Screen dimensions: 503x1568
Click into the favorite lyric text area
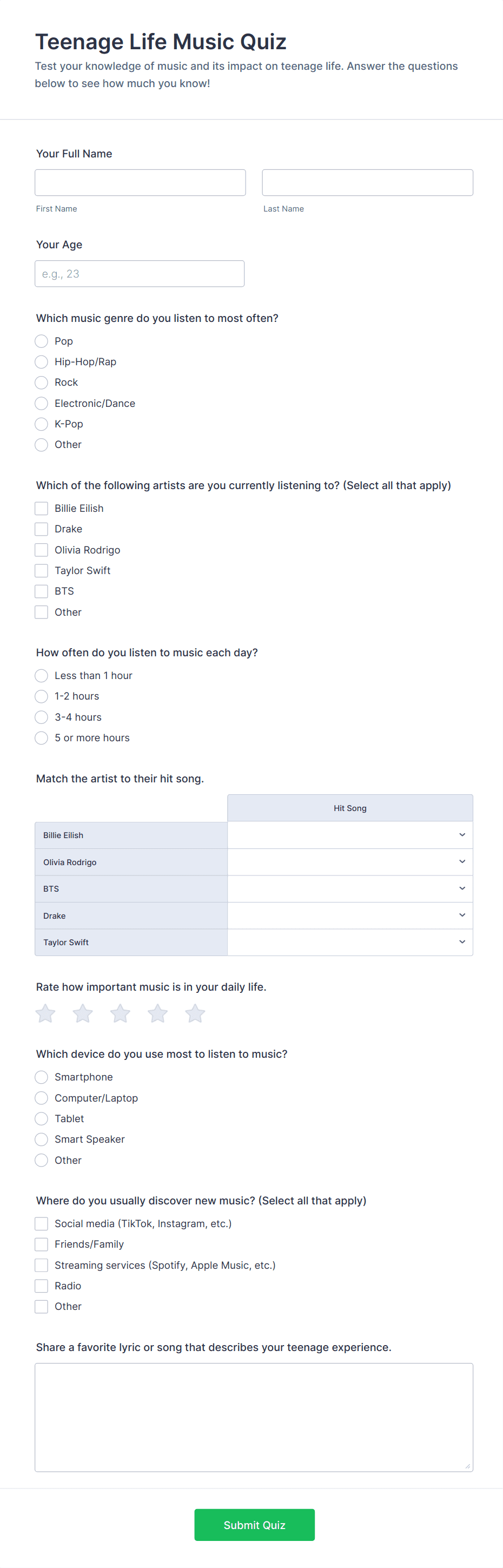(x=254, y=1417)
